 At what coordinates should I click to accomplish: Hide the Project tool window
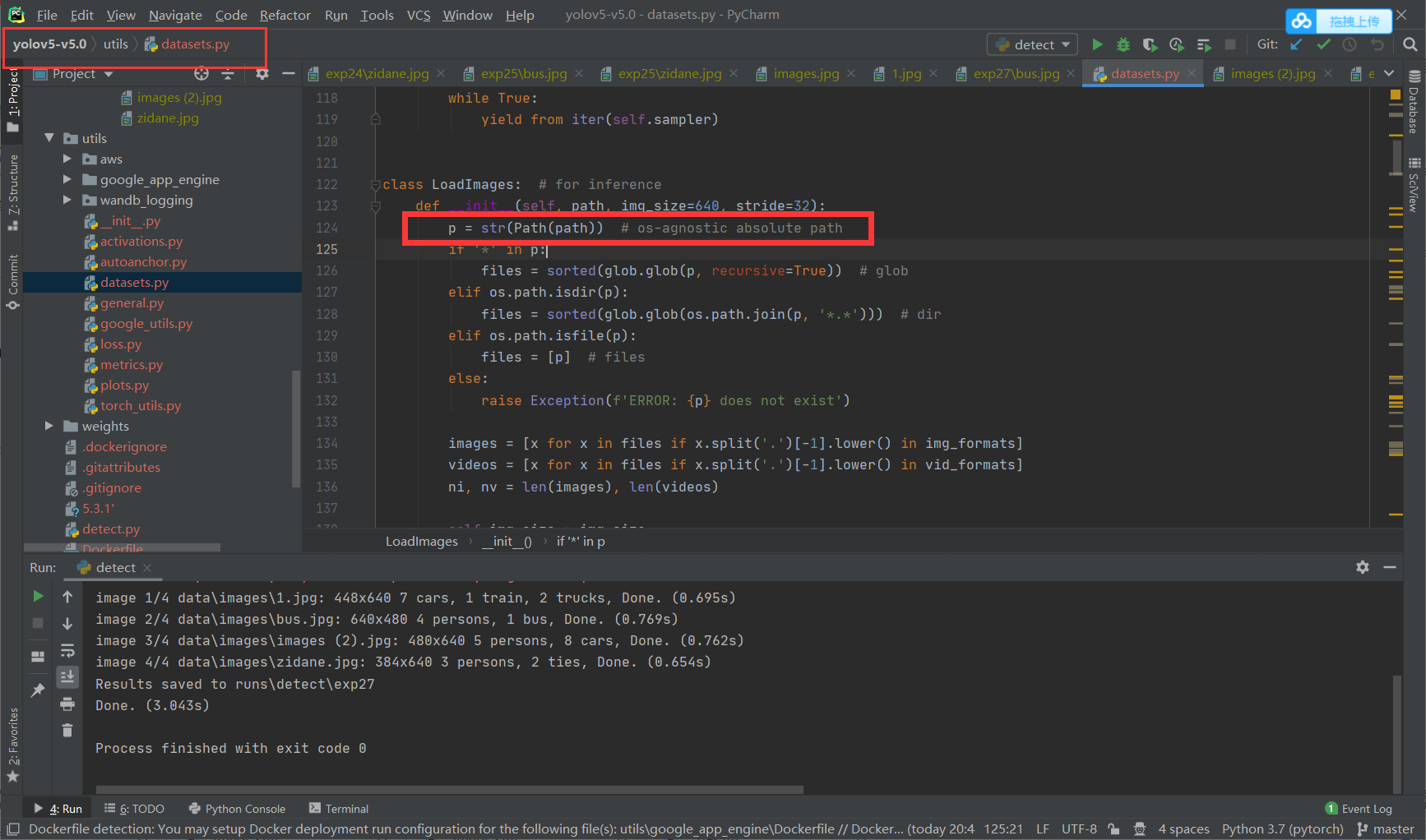pyautogui.click(x=289, y=74)
